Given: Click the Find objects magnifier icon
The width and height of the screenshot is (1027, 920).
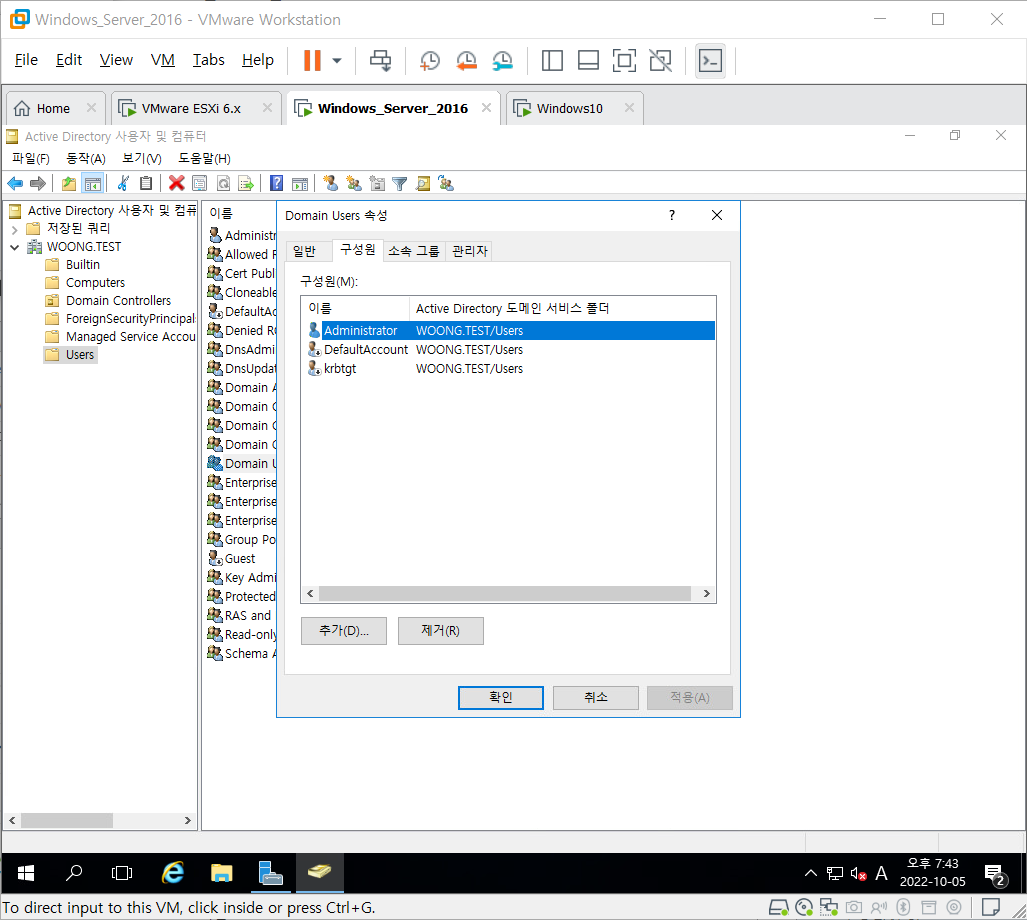Looking at the screenshot, I should click(423, 184).
